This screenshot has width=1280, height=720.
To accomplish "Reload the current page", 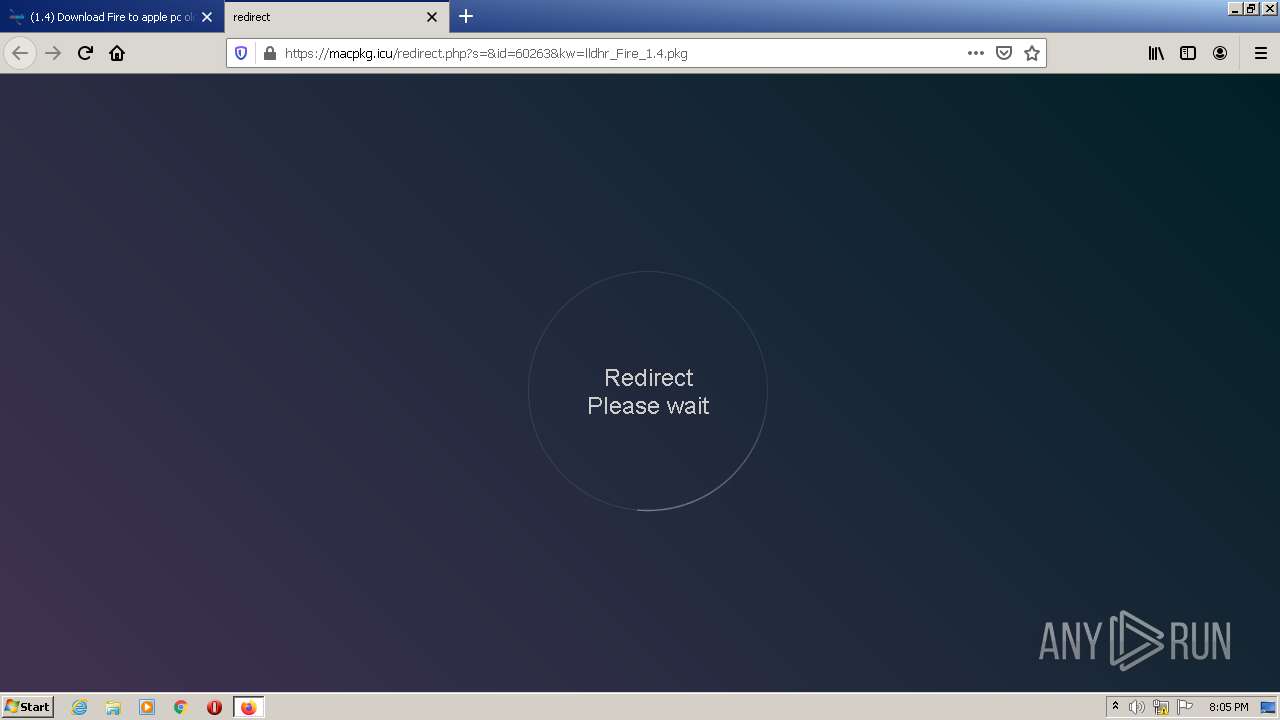I will tap(85, 53).
